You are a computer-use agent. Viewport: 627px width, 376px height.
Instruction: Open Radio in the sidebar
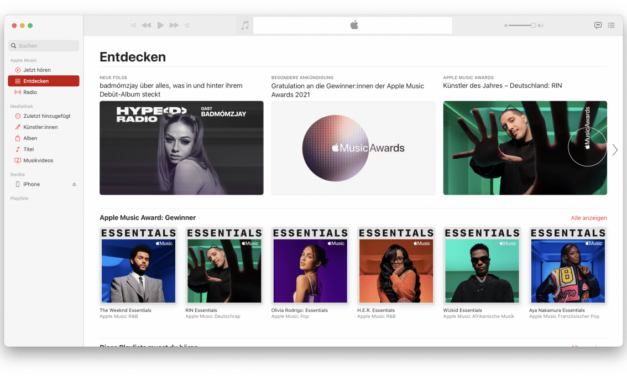pyautogui.click(x=44, y=92)
